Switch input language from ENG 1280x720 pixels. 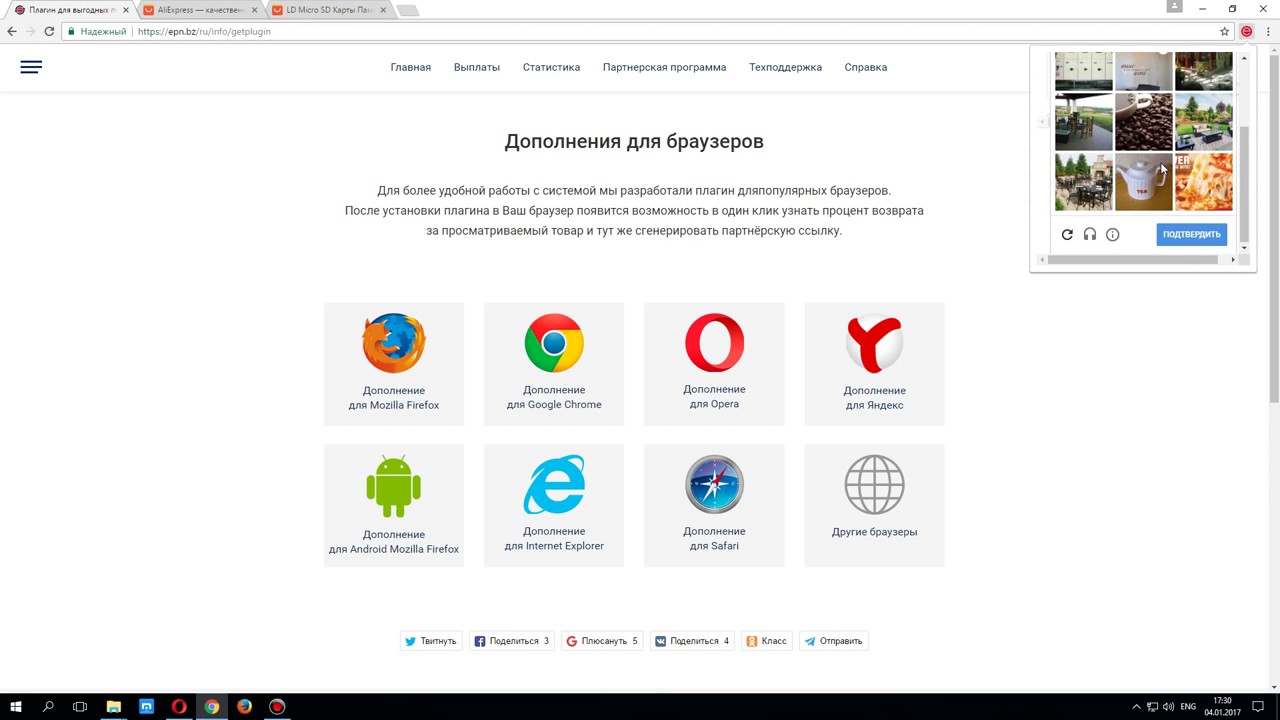1188,707
